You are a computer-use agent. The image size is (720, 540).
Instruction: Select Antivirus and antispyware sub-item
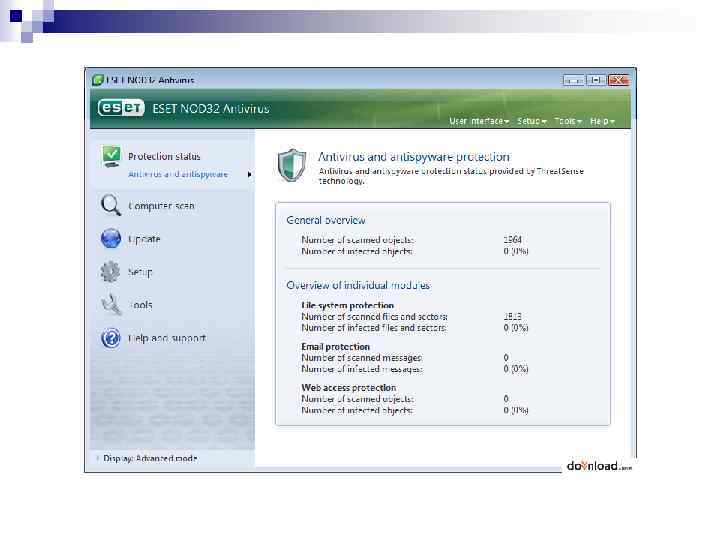pyautogui.click(x=178, y=174)
